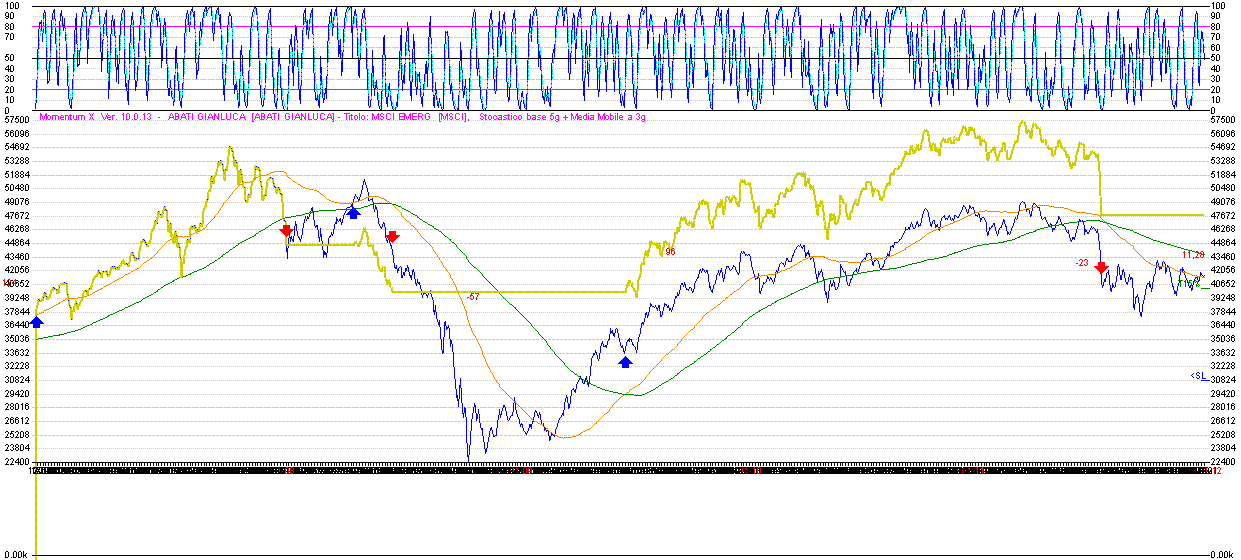Click the 57500 label on left price axis
The width and height of the screenshot is (1241, 560).
(17, 119)
